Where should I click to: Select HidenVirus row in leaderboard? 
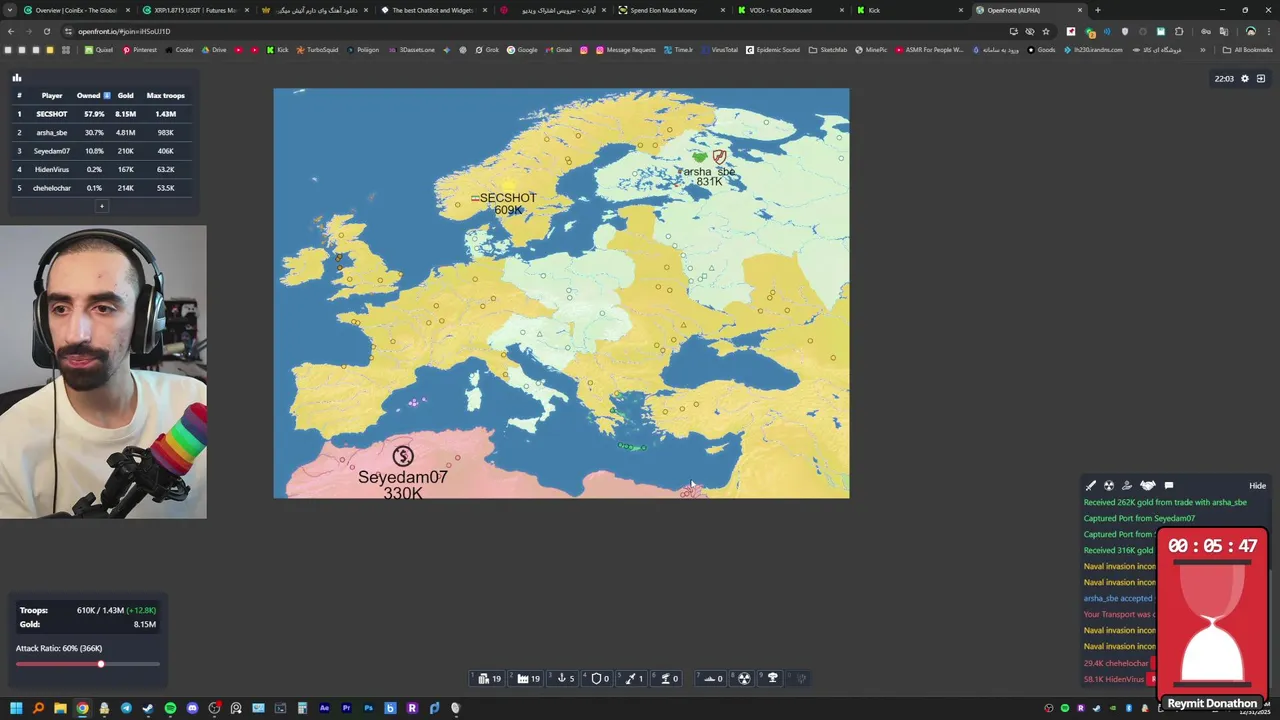pos(101,169)
